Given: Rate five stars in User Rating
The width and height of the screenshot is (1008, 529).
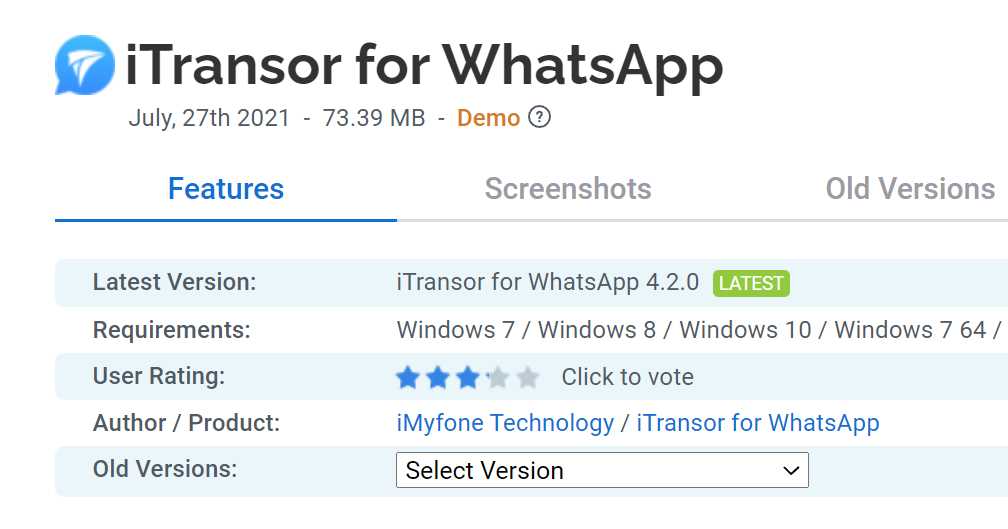Looking at the screenshot, I should pyautogui.click(x=528, y=377).
